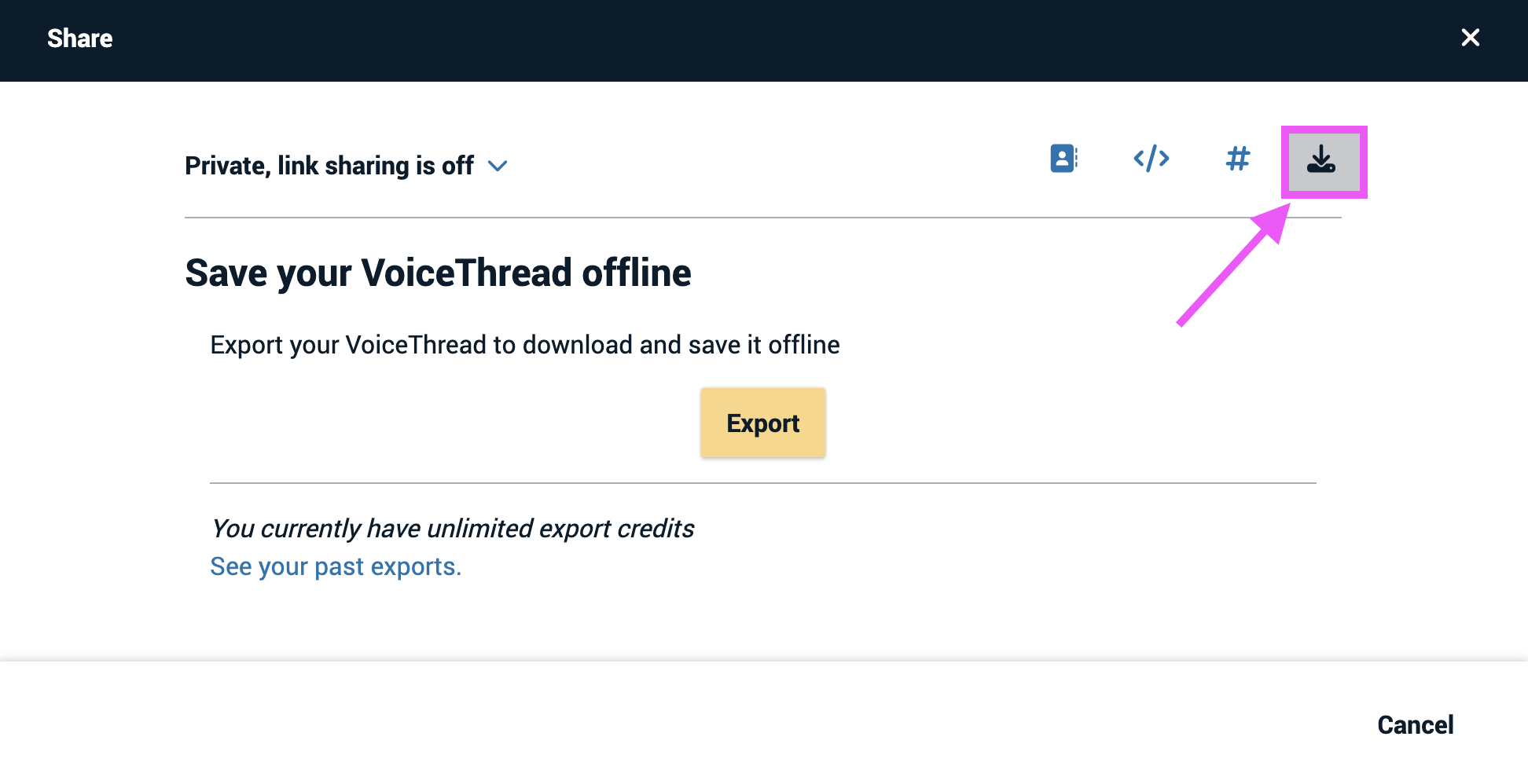Select the hashtag sharing icon
The height and width of the screenshot is (784, 1528).
coord(1238,159)
